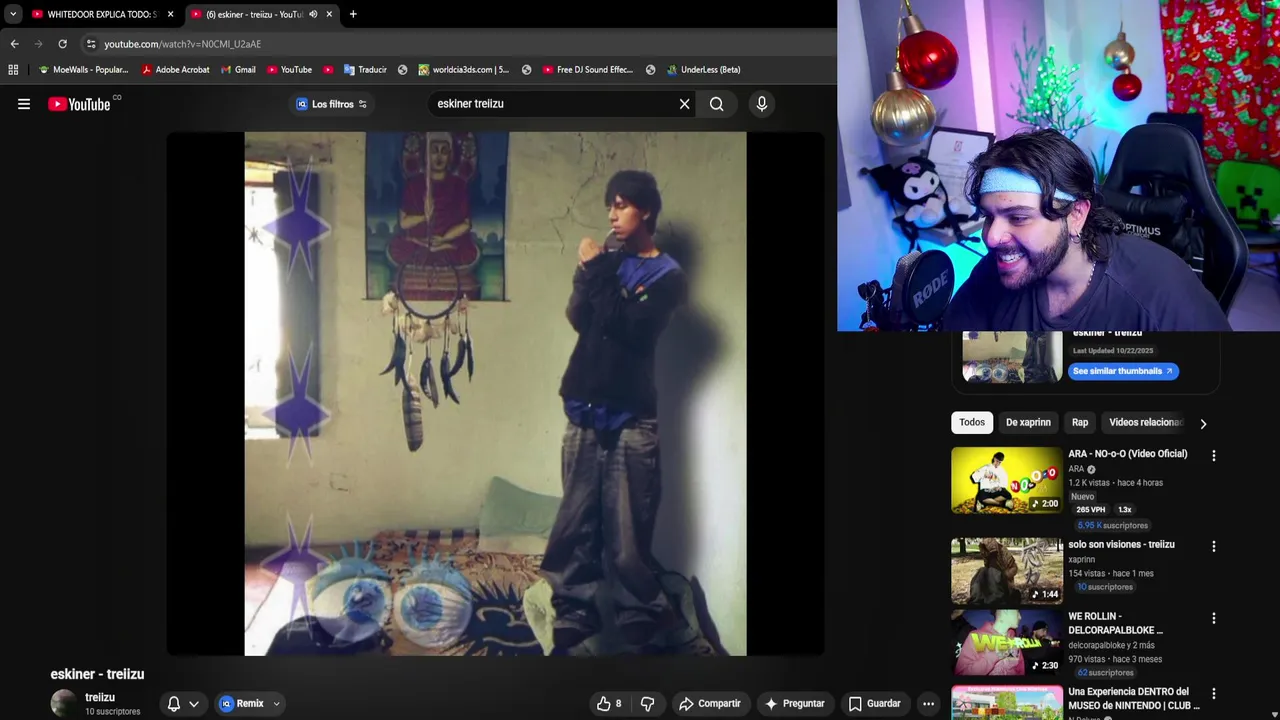Open the YouTube bookmark
Viewport: 1280px width, 720px height.
click(290, 70)
